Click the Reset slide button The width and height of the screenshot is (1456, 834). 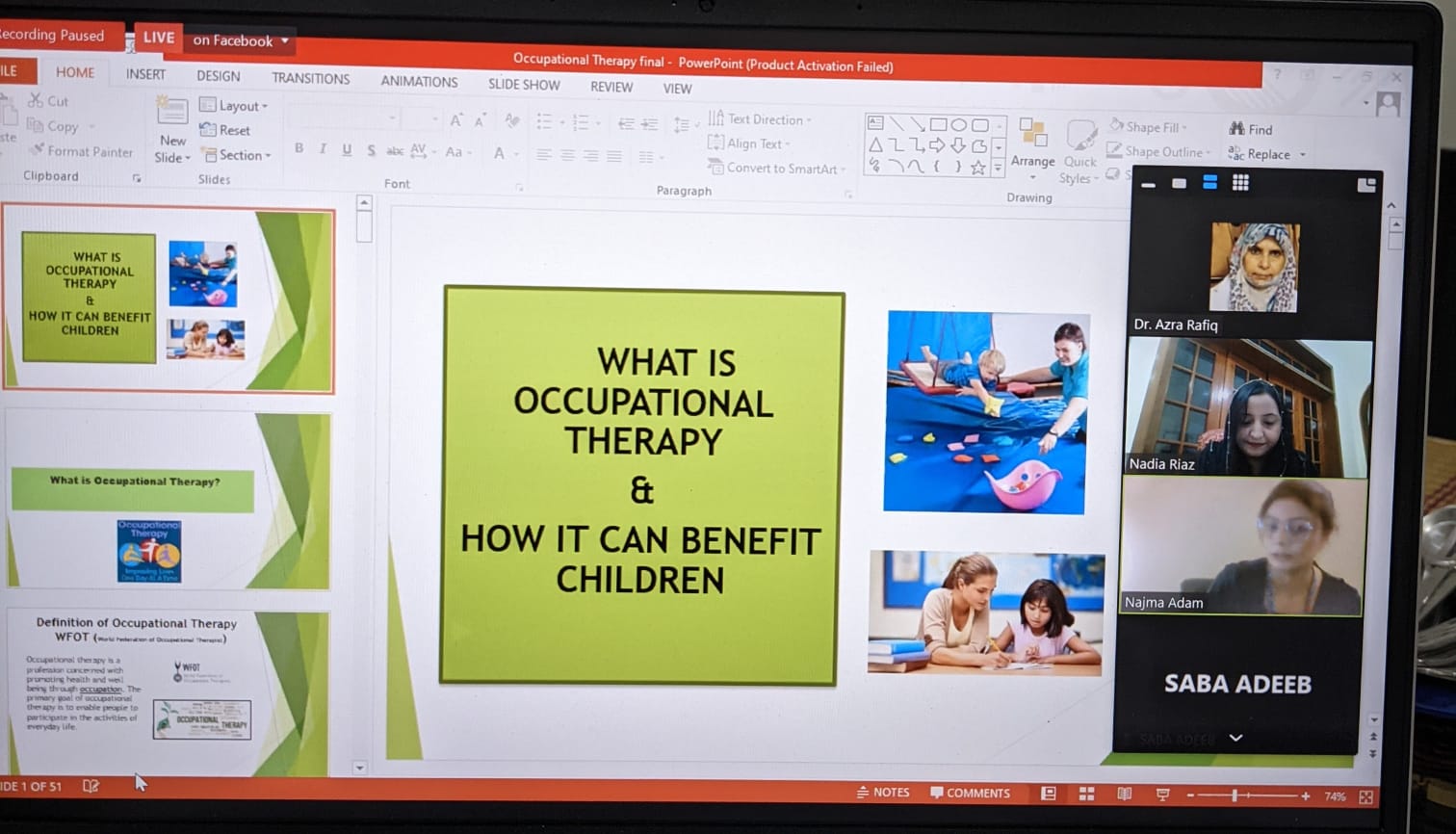pos(225,130)
